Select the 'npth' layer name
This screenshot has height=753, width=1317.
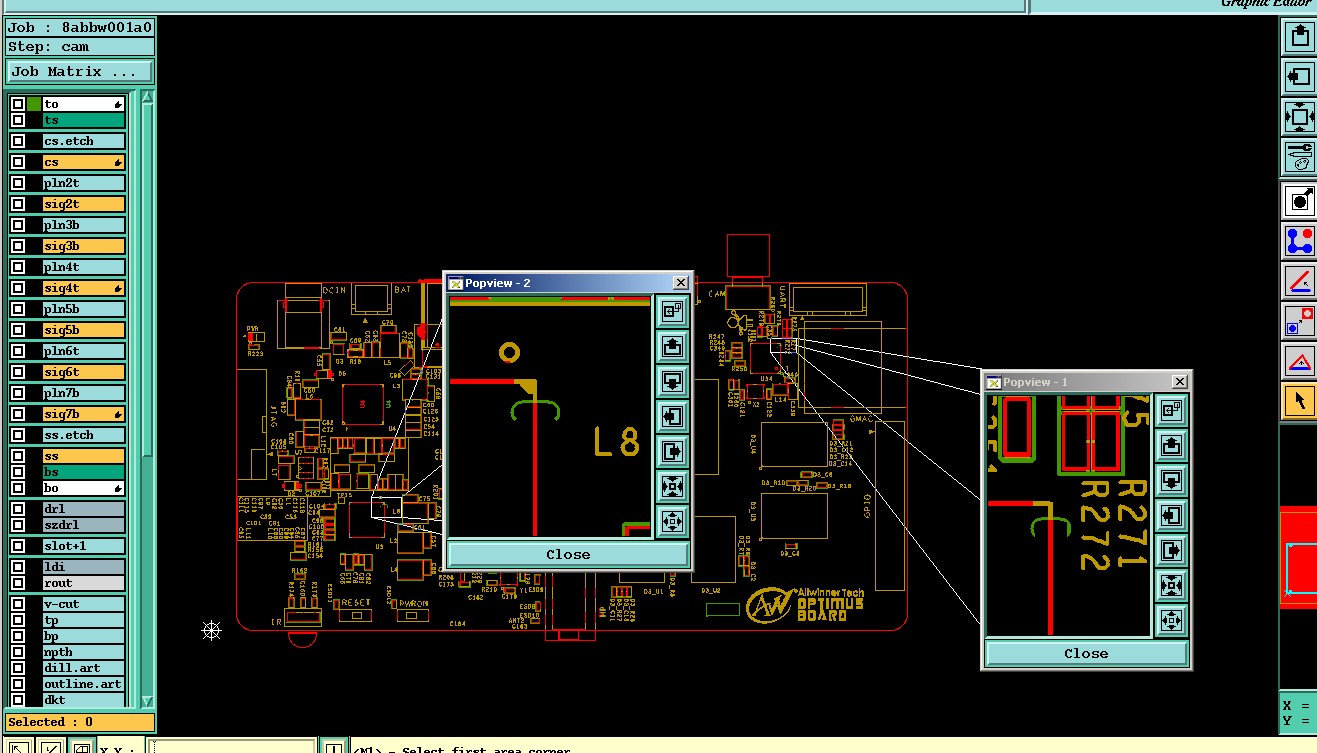tap(84, 652)
